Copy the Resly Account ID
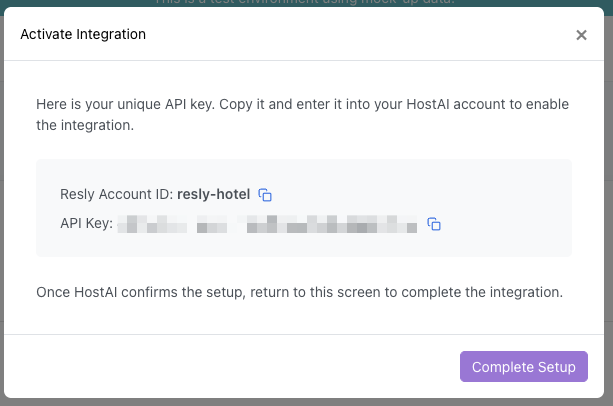Screen dimensions: 613x406 [x=265, y=195]
